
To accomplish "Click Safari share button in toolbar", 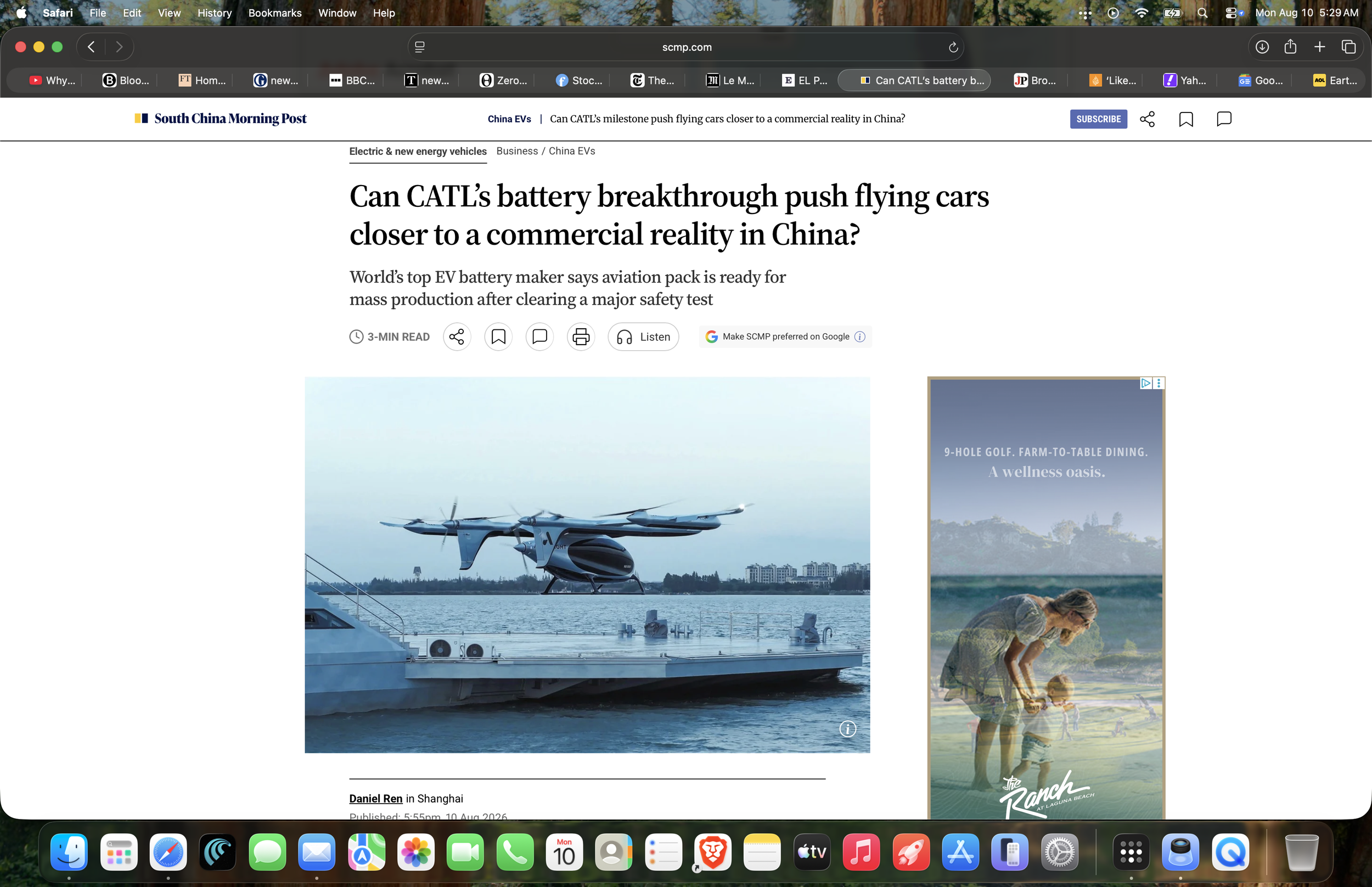I will pos(1290,47).
